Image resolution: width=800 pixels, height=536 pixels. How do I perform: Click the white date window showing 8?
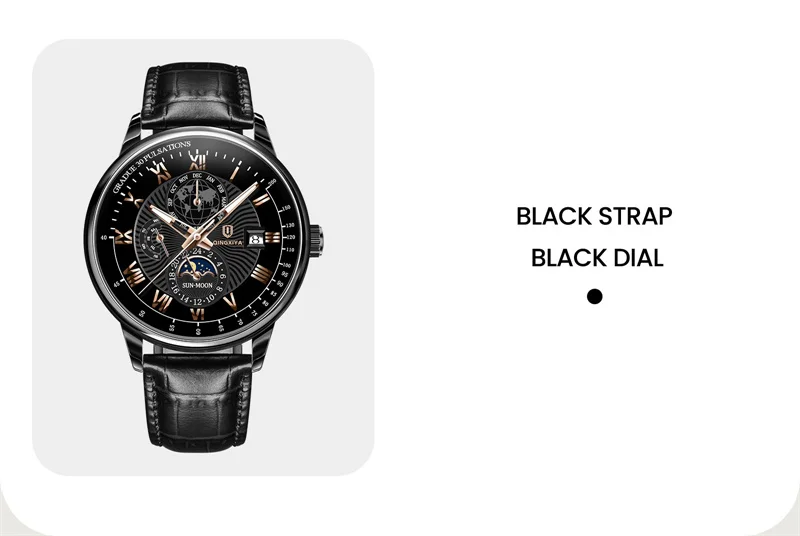click(256, 239)
